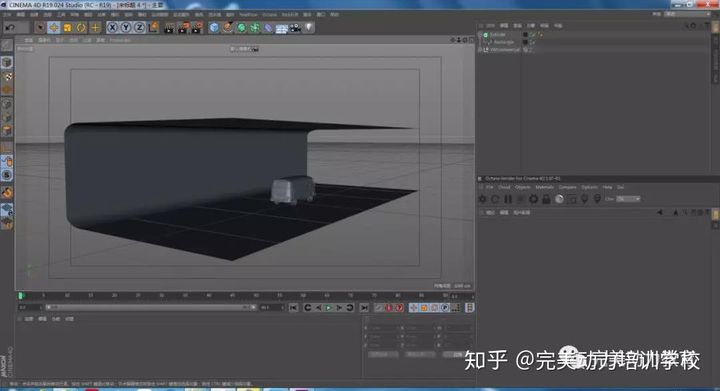Select the Live Selection tool
This screenshot has width=720, height=391.
tap(40, 28)
